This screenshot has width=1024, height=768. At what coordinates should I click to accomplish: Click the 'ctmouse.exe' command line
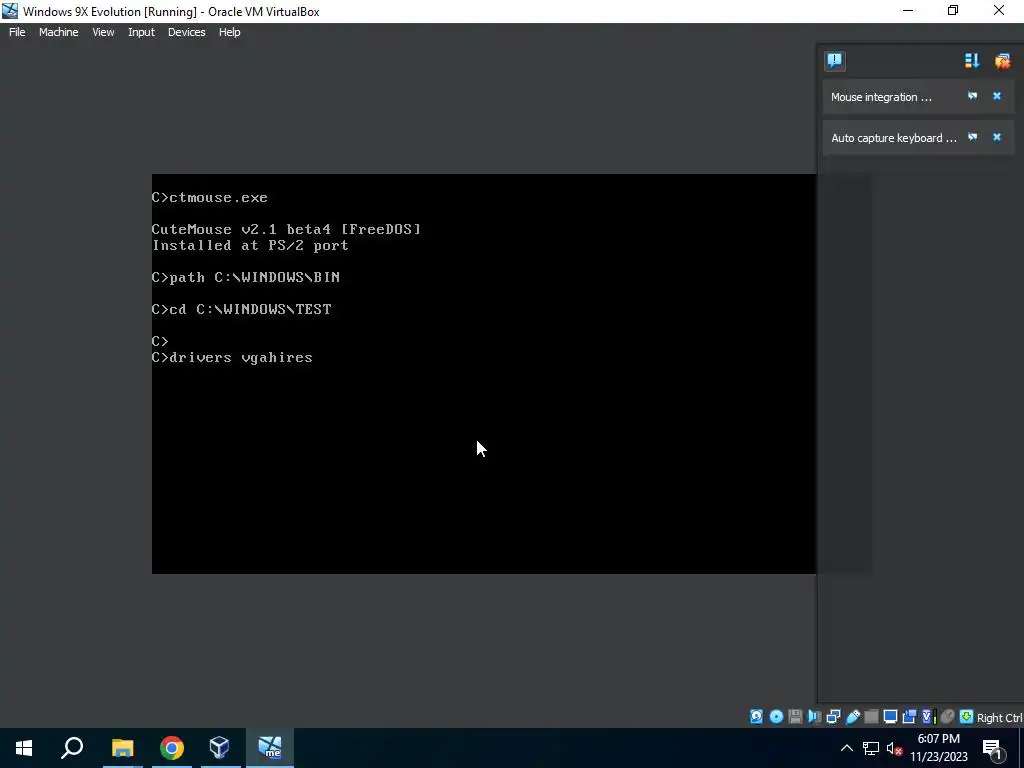[x=210, y=197]
